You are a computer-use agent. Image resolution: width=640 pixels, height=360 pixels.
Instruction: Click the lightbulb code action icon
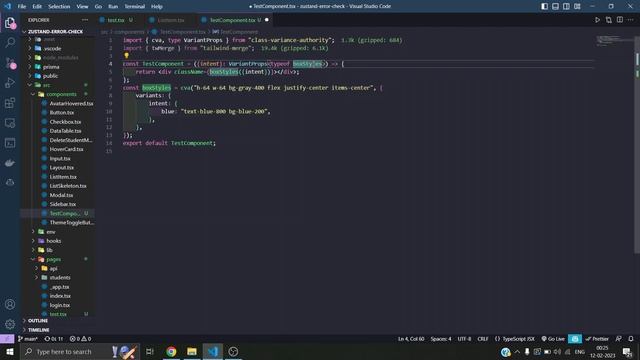click(x=127, y=56)
